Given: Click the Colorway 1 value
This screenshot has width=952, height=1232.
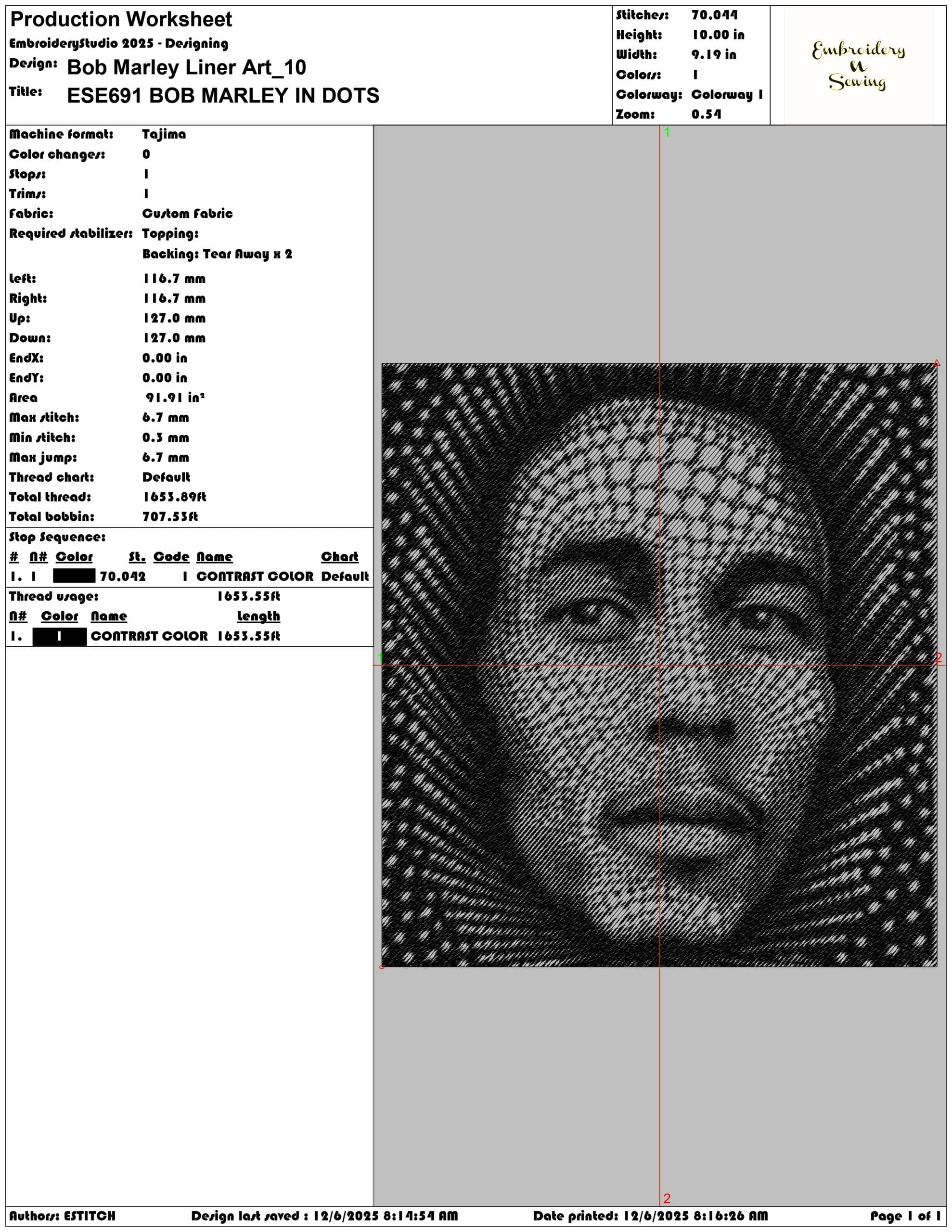Looking at the screenshot, I should (727, 95).
